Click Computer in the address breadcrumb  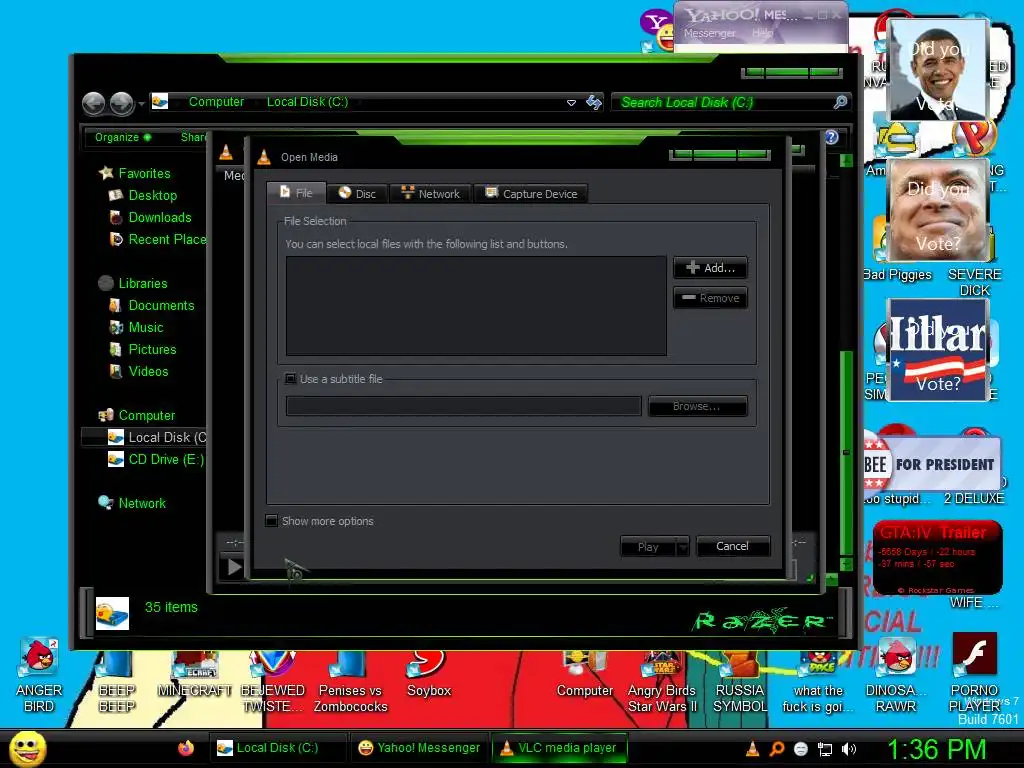216,102
